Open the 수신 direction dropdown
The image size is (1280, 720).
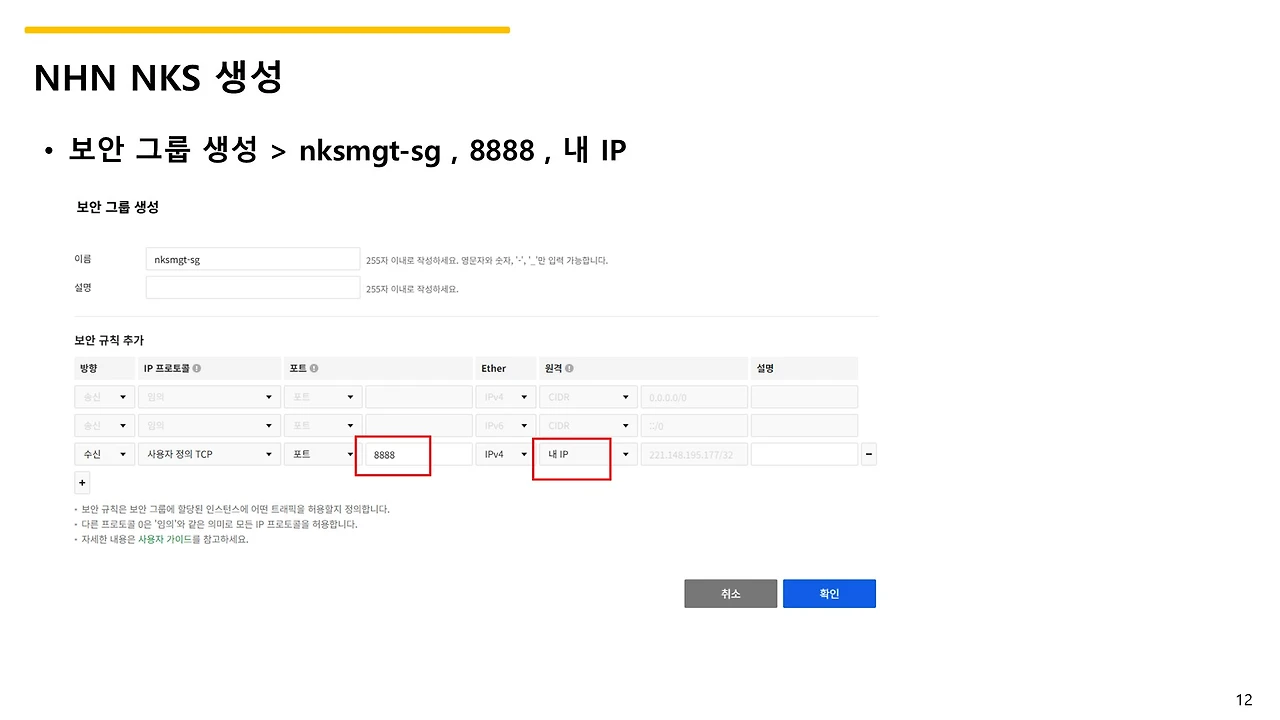[105, 454]
